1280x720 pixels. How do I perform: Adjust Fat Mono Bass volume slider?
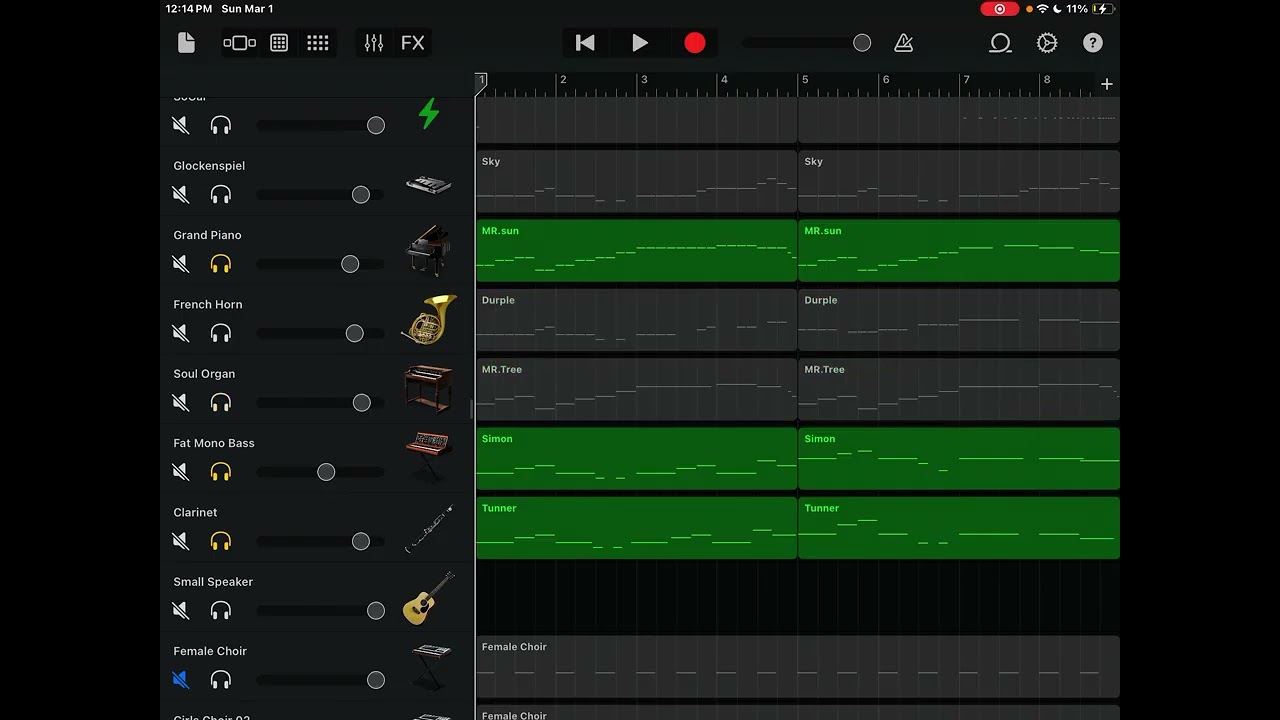click(x=320, y=472)
